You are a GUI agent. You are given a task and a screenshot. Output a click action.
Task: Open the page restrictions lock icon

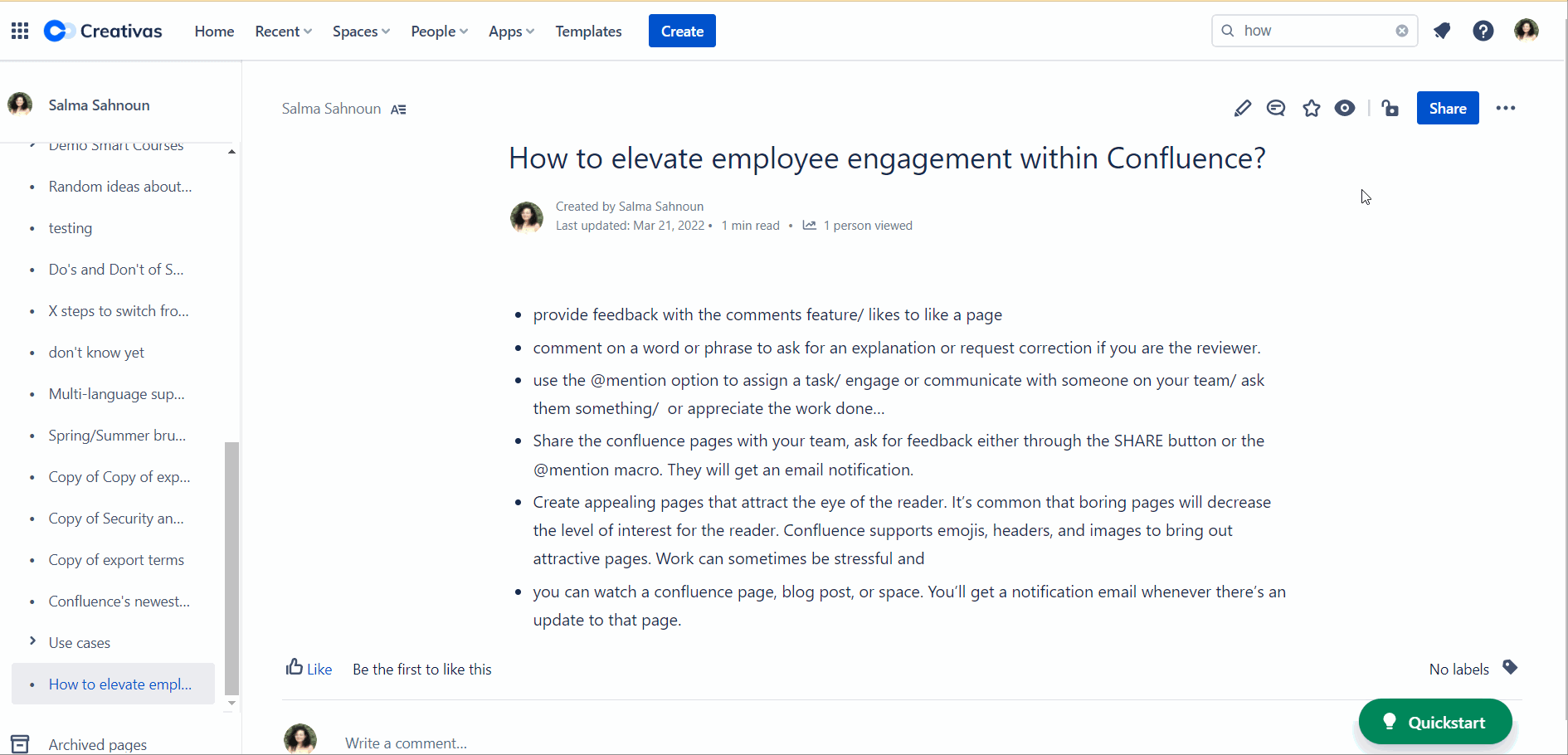(1390, 109)
